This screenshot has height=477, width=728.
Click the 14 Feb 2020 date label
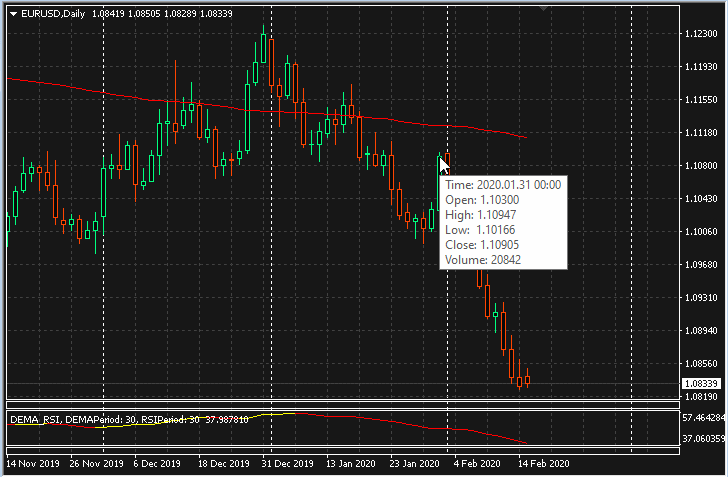click(544, 464)
